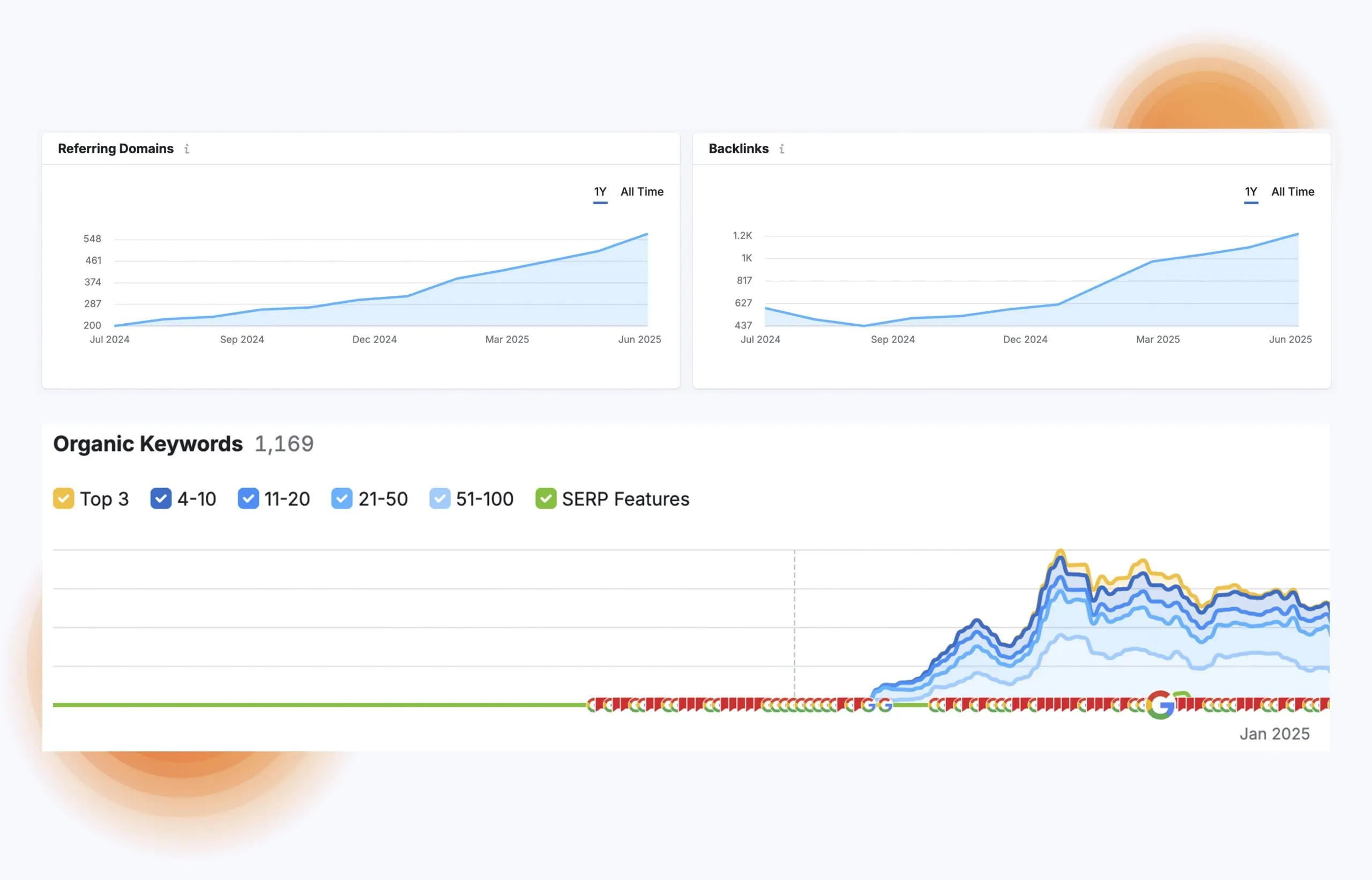Disable the 21-50 positions series
Screen dimensions: 1372x880
342,498
